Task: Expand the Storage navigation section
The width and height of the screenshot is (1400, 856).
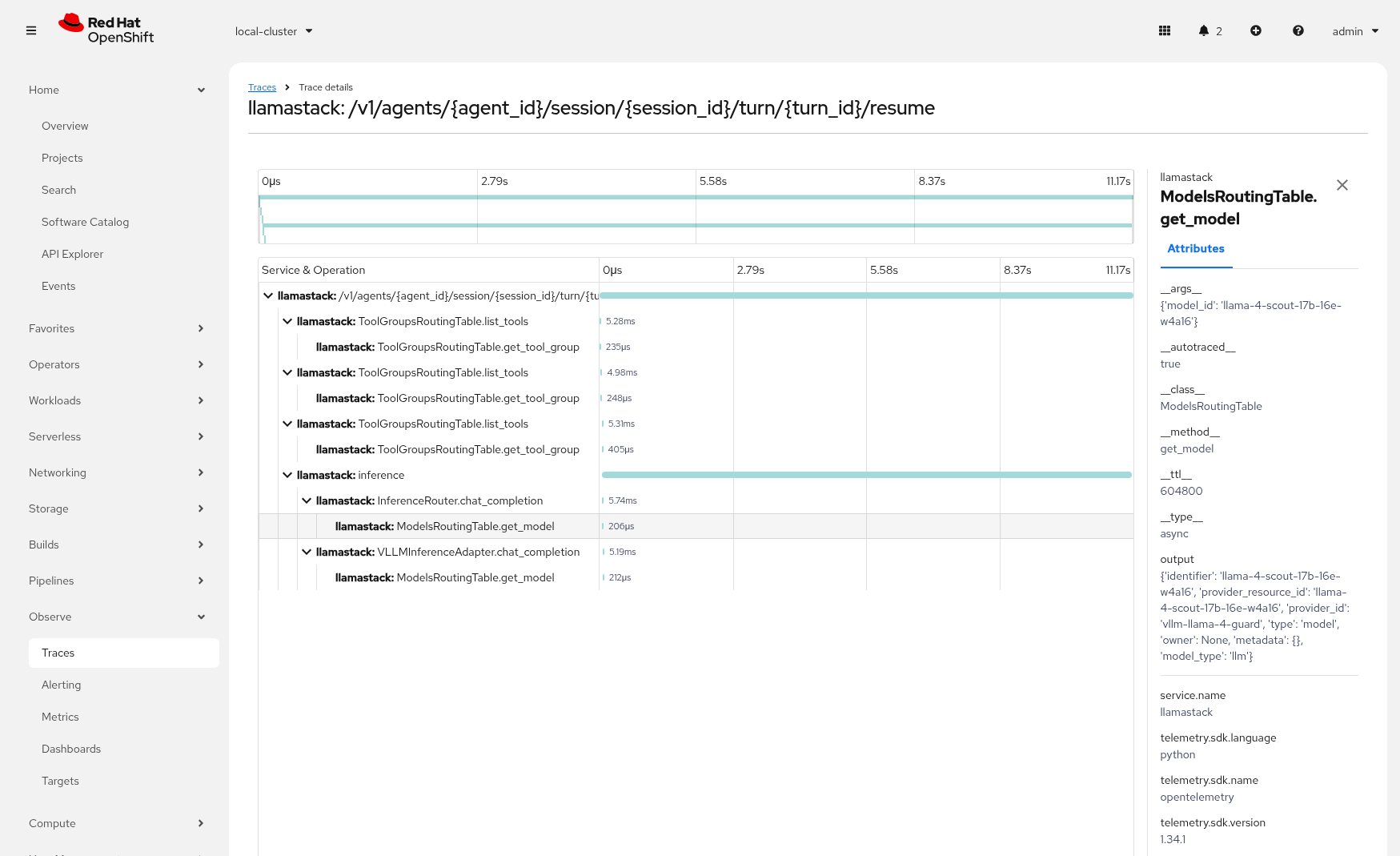Action: point(117,508)
